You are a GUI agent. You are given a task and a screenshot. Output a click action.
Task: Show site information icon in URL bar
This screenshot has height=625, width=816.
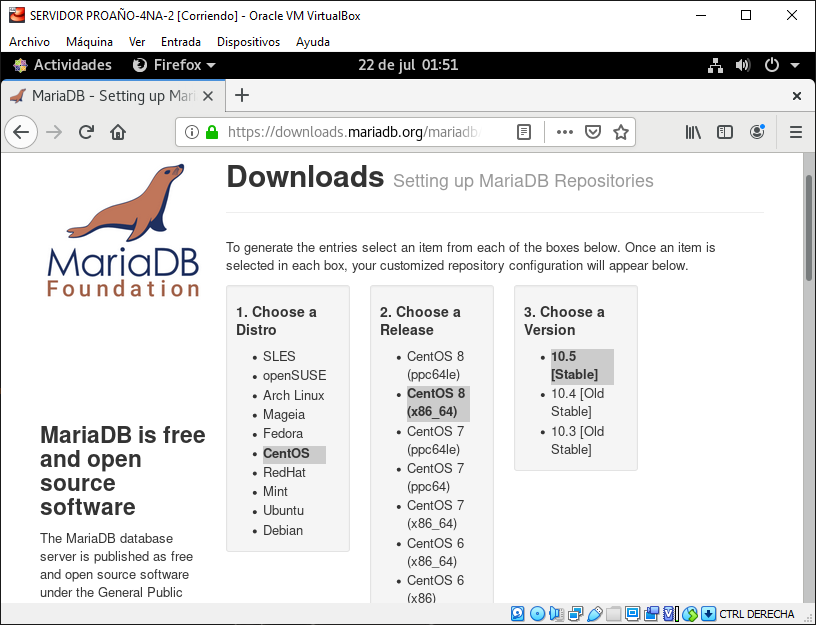192,132
